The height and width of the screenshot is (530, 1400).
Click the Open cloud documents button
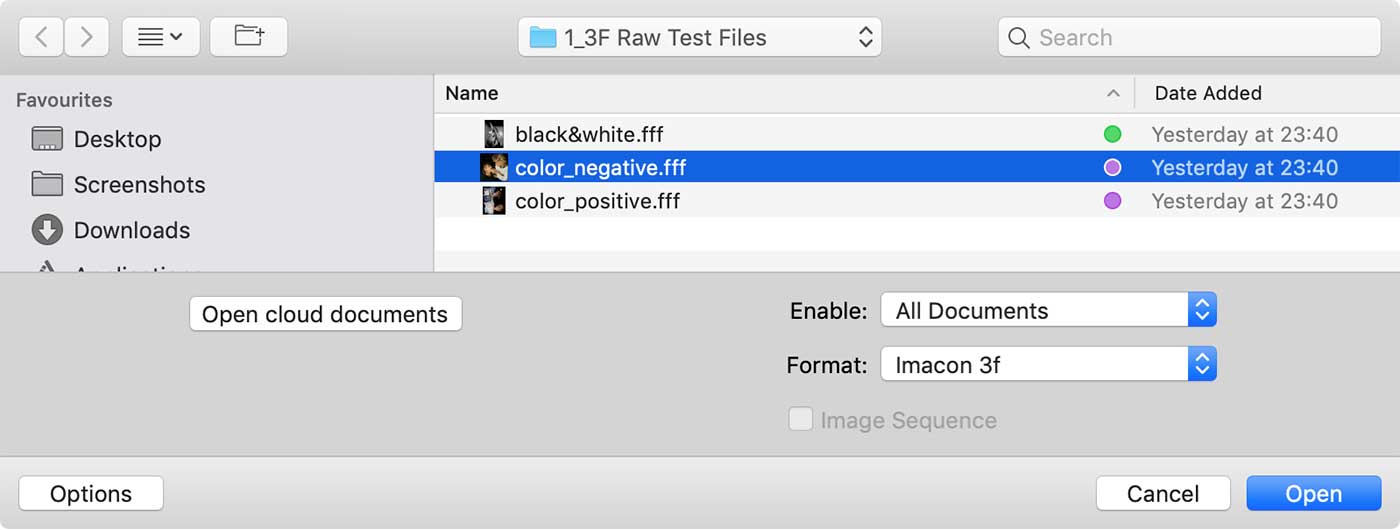[325, 314]
